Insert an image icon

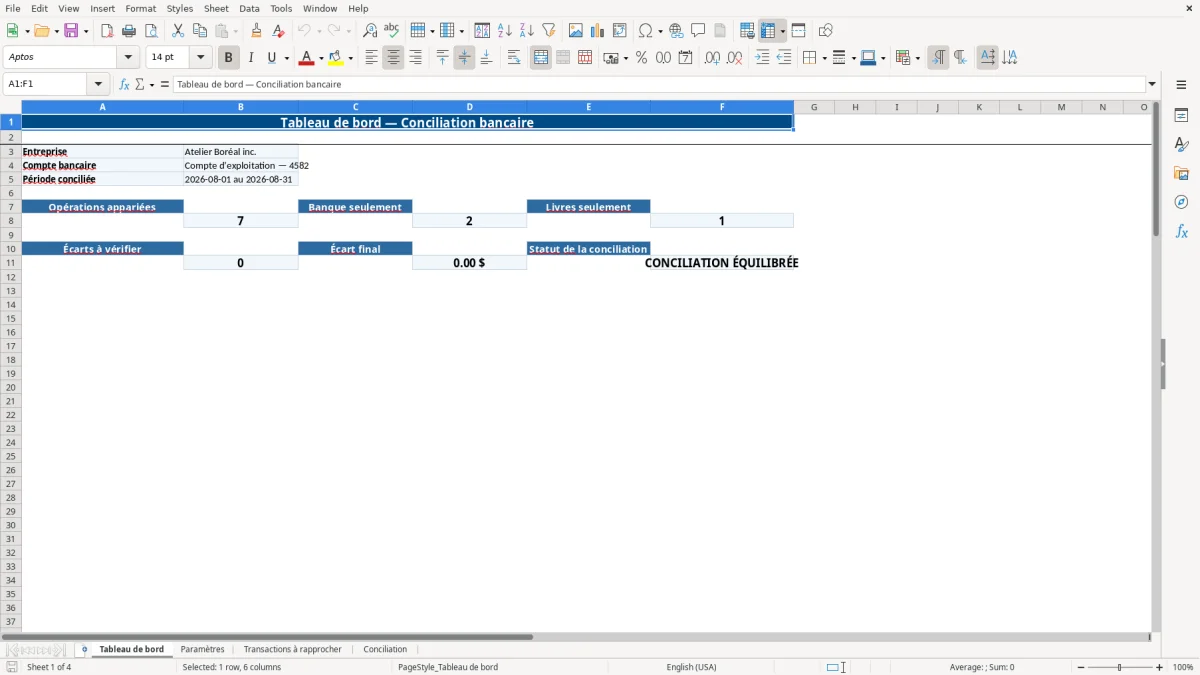(576, 31)
